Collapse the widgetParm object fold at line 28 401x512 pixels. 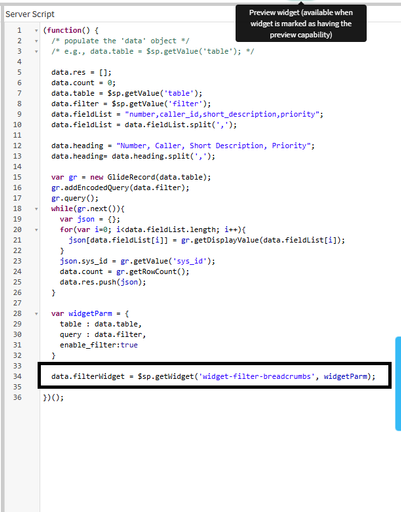click(36, 314)
